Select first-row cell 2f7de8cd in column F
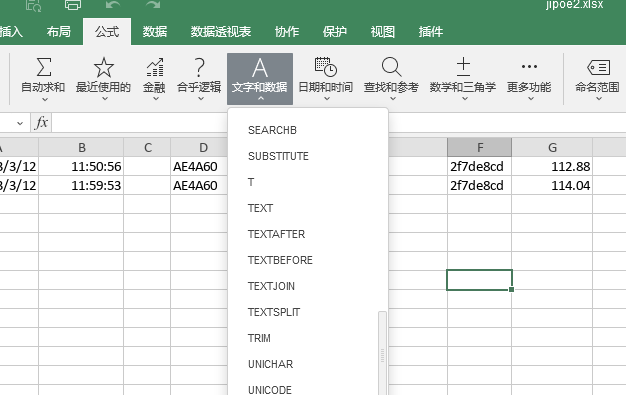Image resolution: width=626 pixels, height=395 pixels. pyautogui.click(x=479, y=166)
